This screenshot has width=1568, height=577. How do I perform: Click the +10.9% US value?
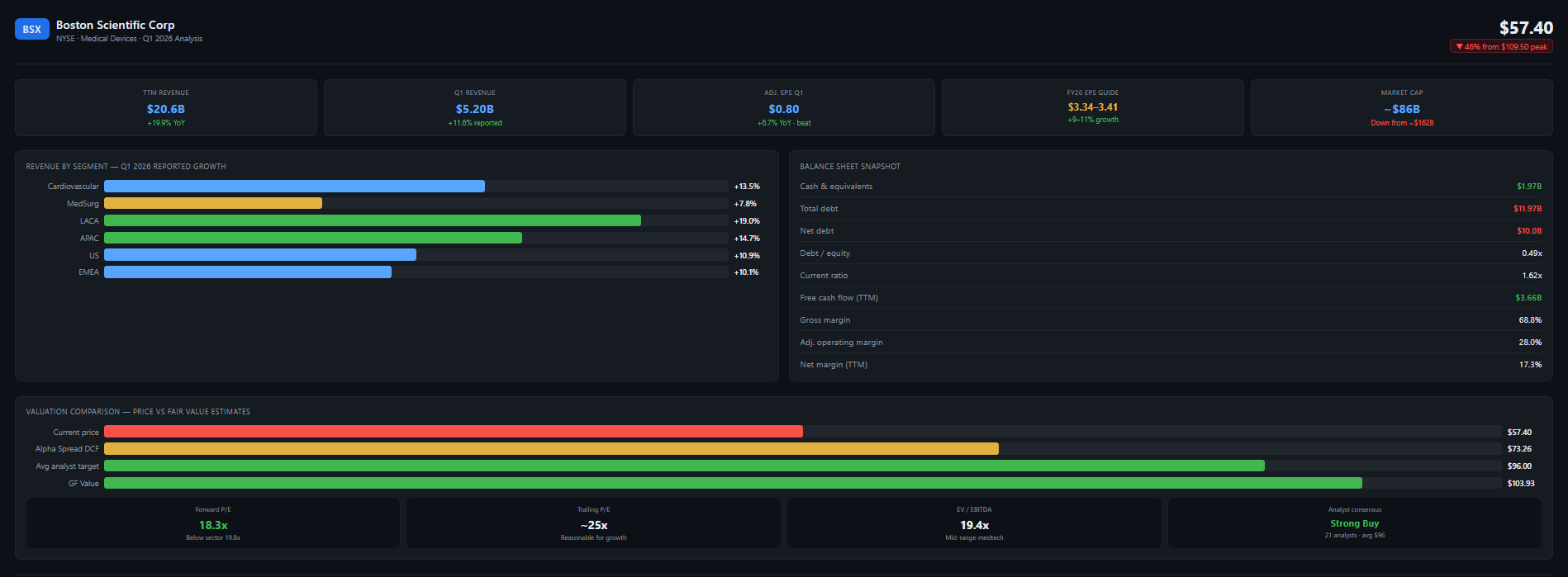click(747, 256)
